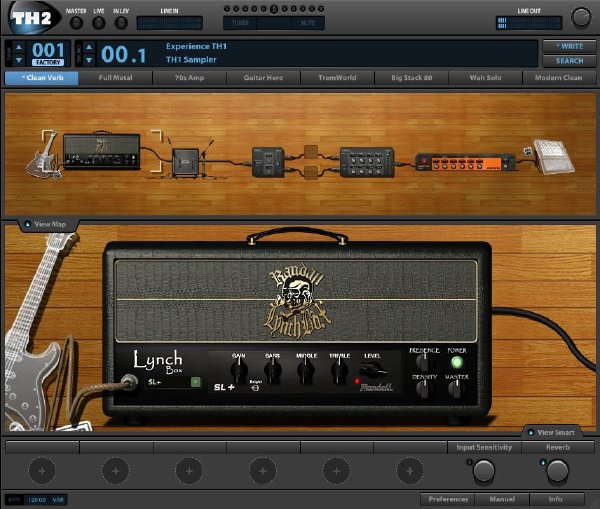Toggle the Bright switch on the amp
The height and width of the screenshot is (509, 600).
tap(255, 388)
